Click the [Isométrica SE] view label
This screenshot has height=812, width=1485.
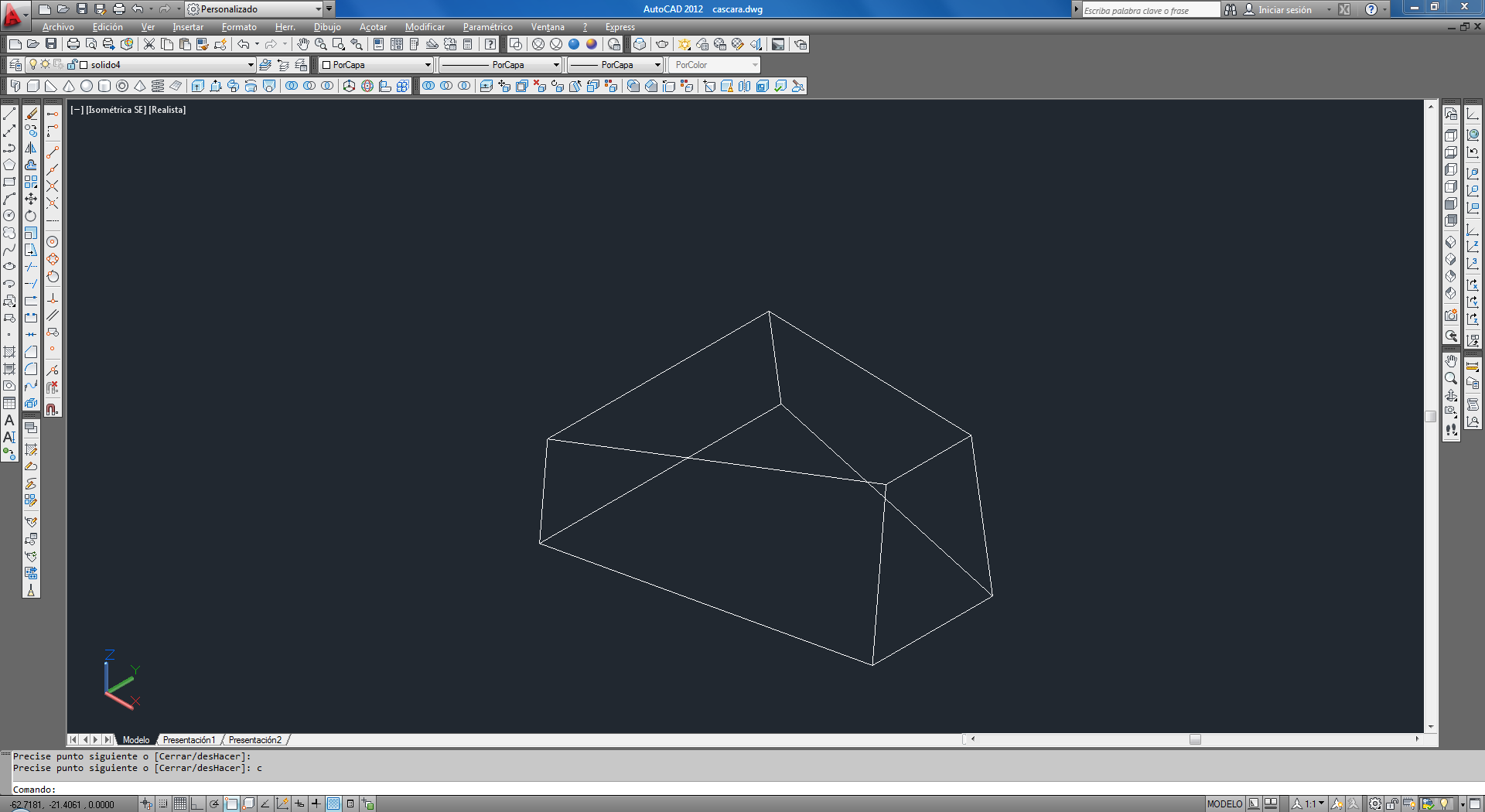(x=116, y=110)
